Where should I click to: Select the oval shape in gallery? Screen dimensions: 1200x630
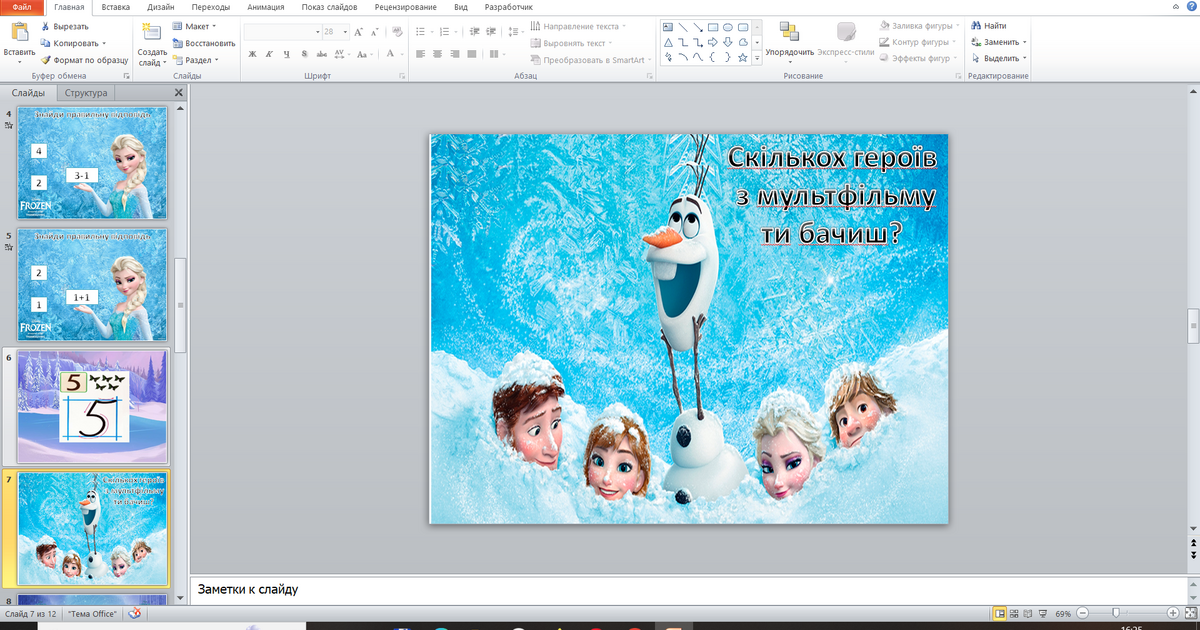pyautogui.click(x=727, y=27)
